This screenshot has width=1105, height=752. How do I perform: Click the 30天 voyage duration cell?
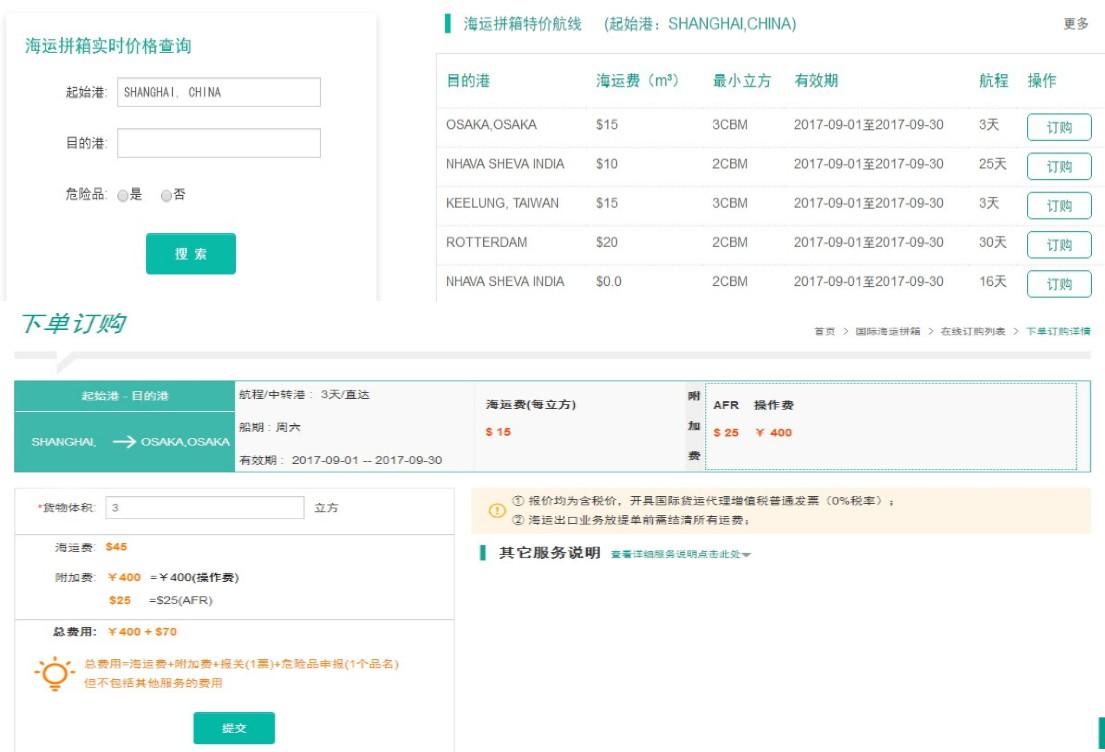[x=992, y=242]
